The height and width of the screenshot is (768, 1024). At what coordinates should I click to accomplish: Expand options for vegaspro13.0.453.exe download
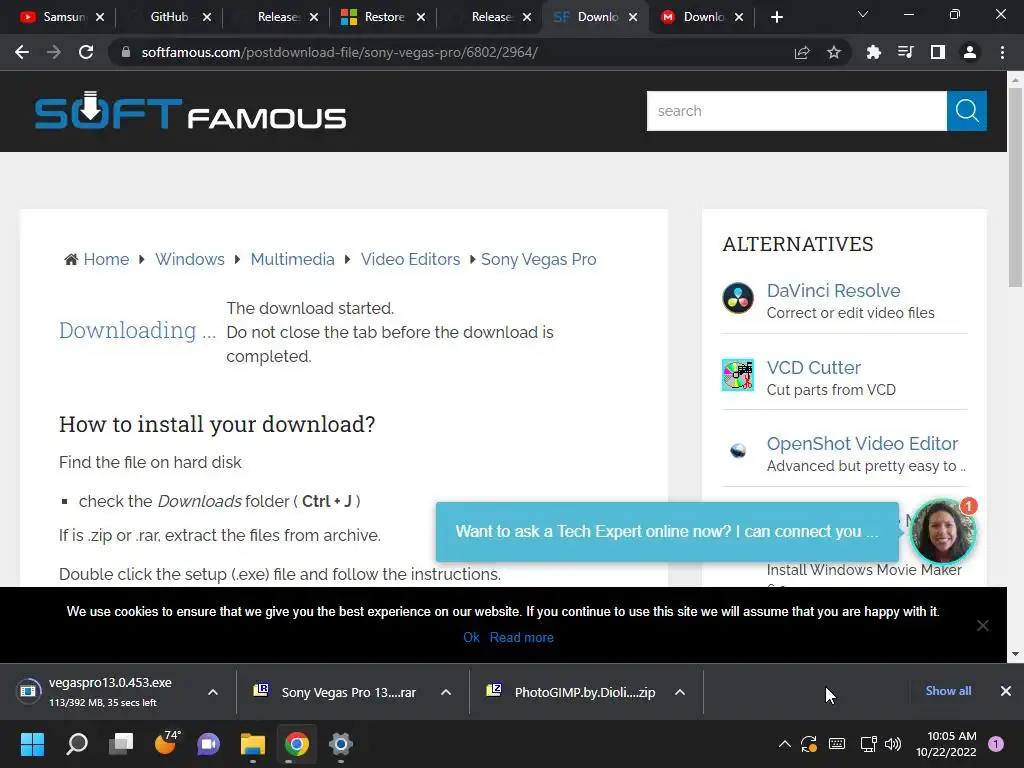tap(213, 692)
